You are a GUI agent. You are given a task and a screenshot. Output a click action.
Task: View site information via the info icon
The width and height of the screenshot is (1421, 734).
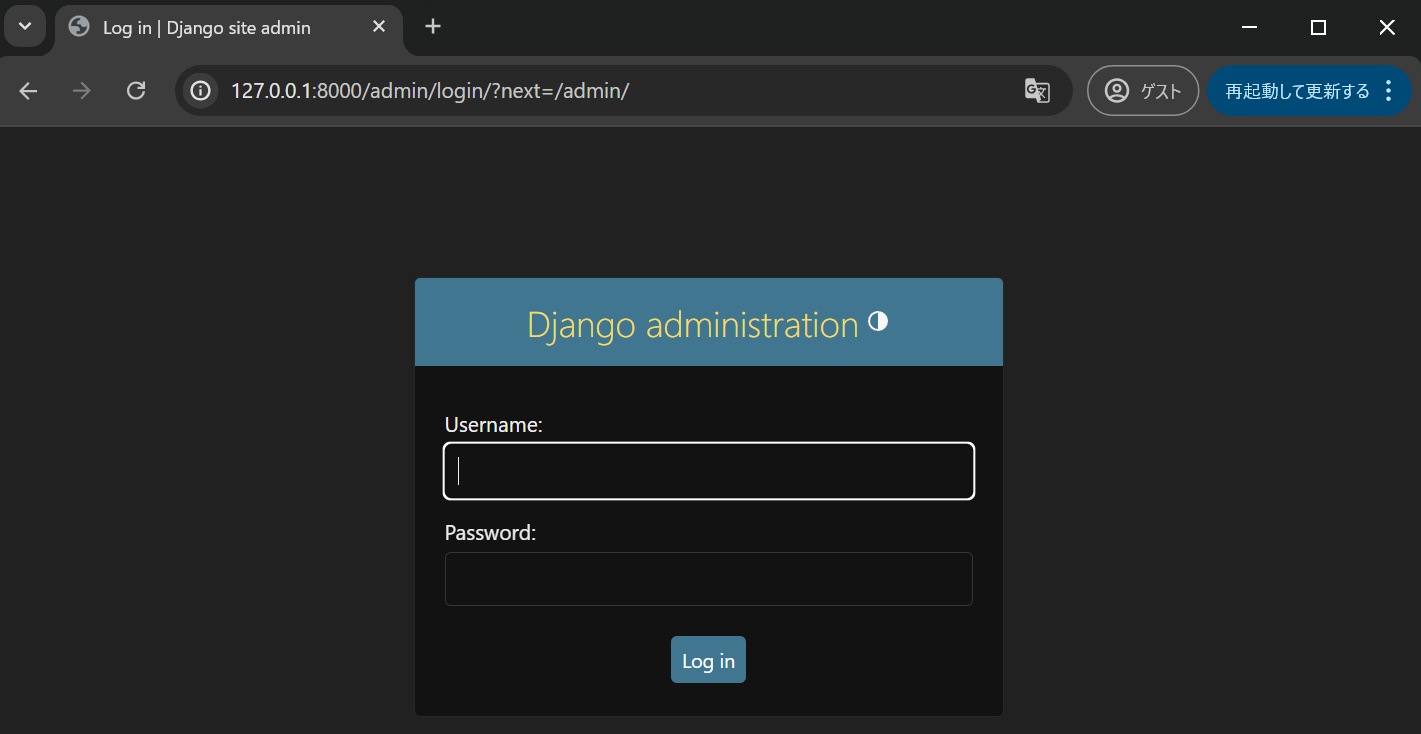pyautogui.click(x=201, y=91)
